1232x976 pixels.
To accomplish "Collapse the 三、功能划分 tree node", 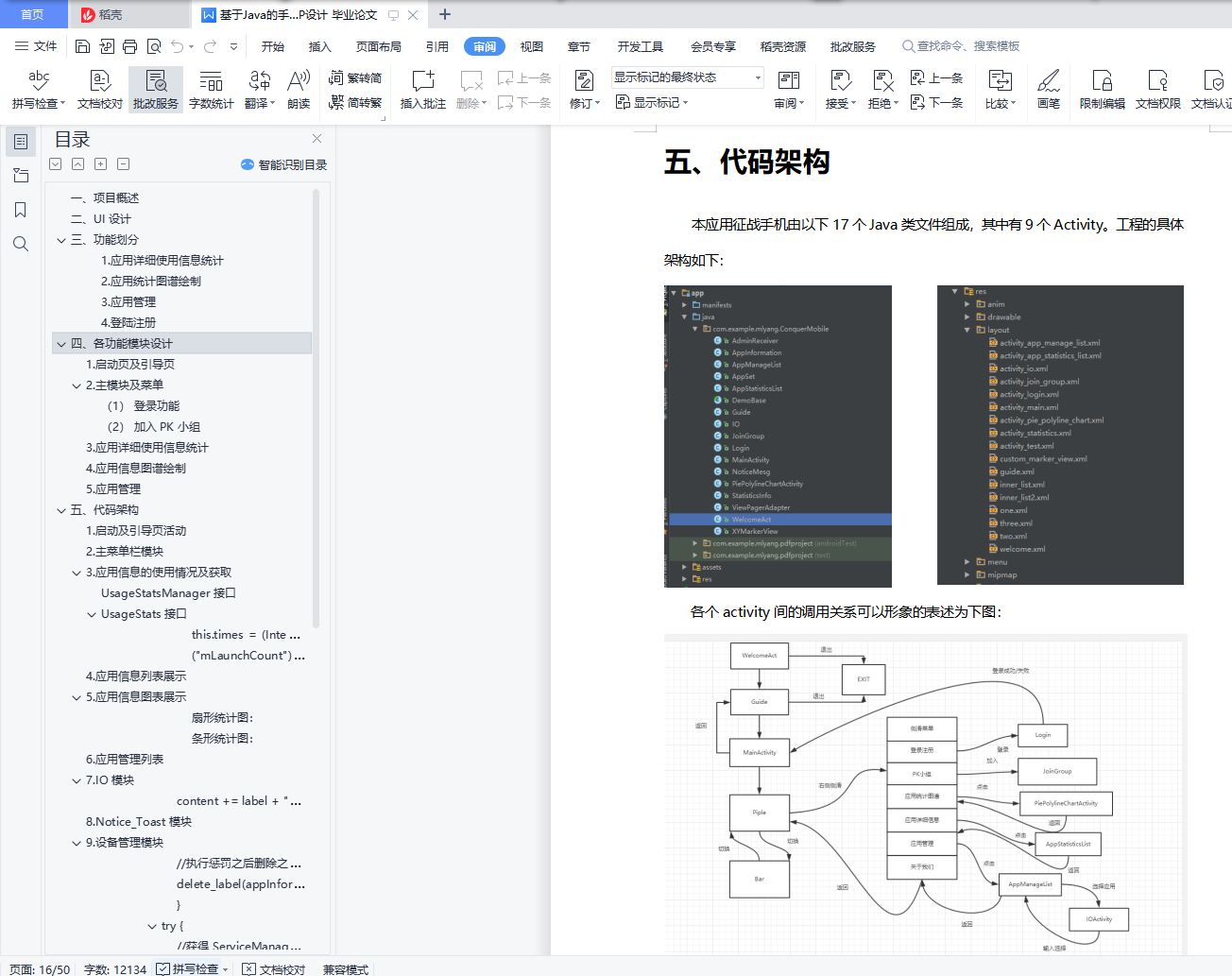I will tap(61, 240).
